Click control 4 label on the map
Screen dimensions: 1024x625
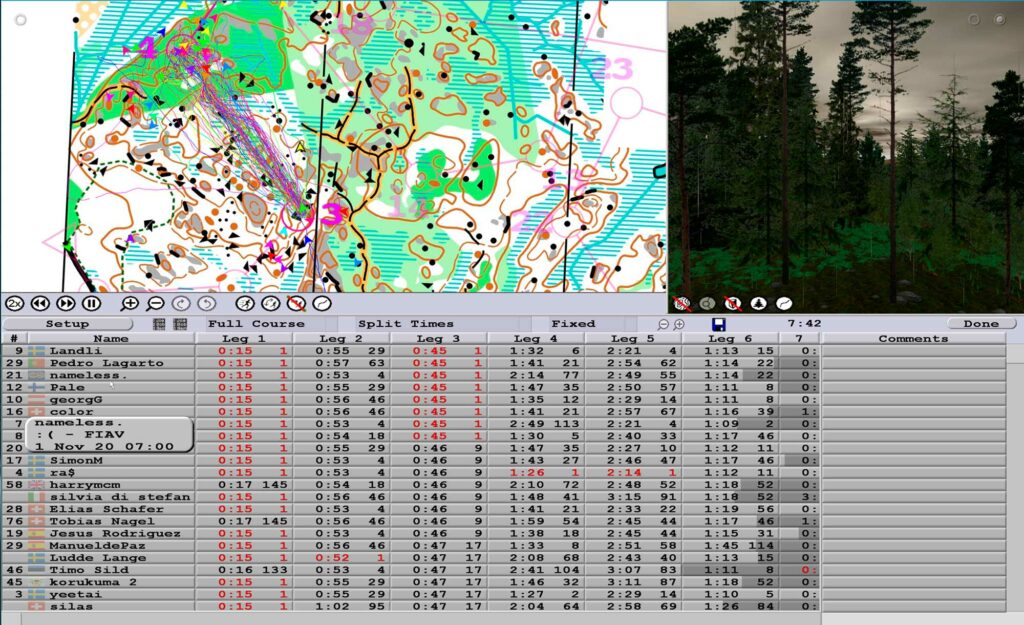pos(148,48)
